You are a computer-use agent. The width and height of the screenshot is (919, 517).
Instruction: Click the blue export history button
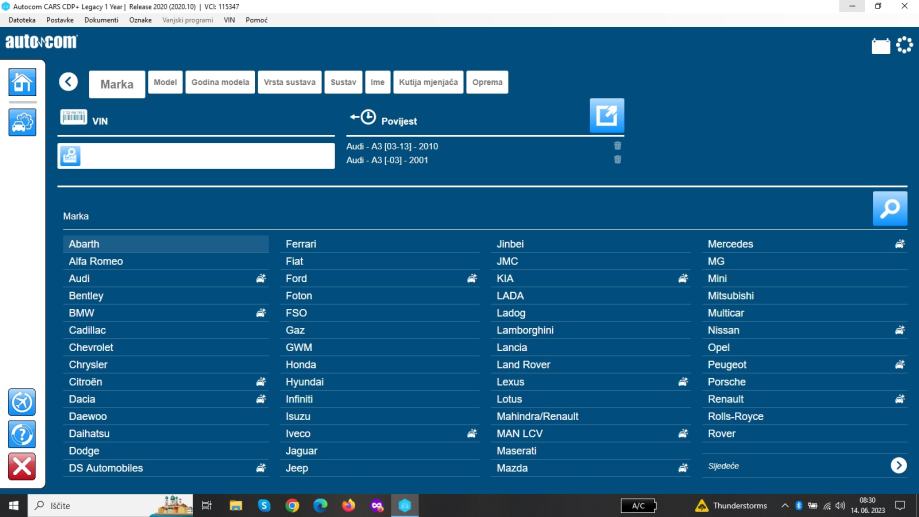(607, 115)
